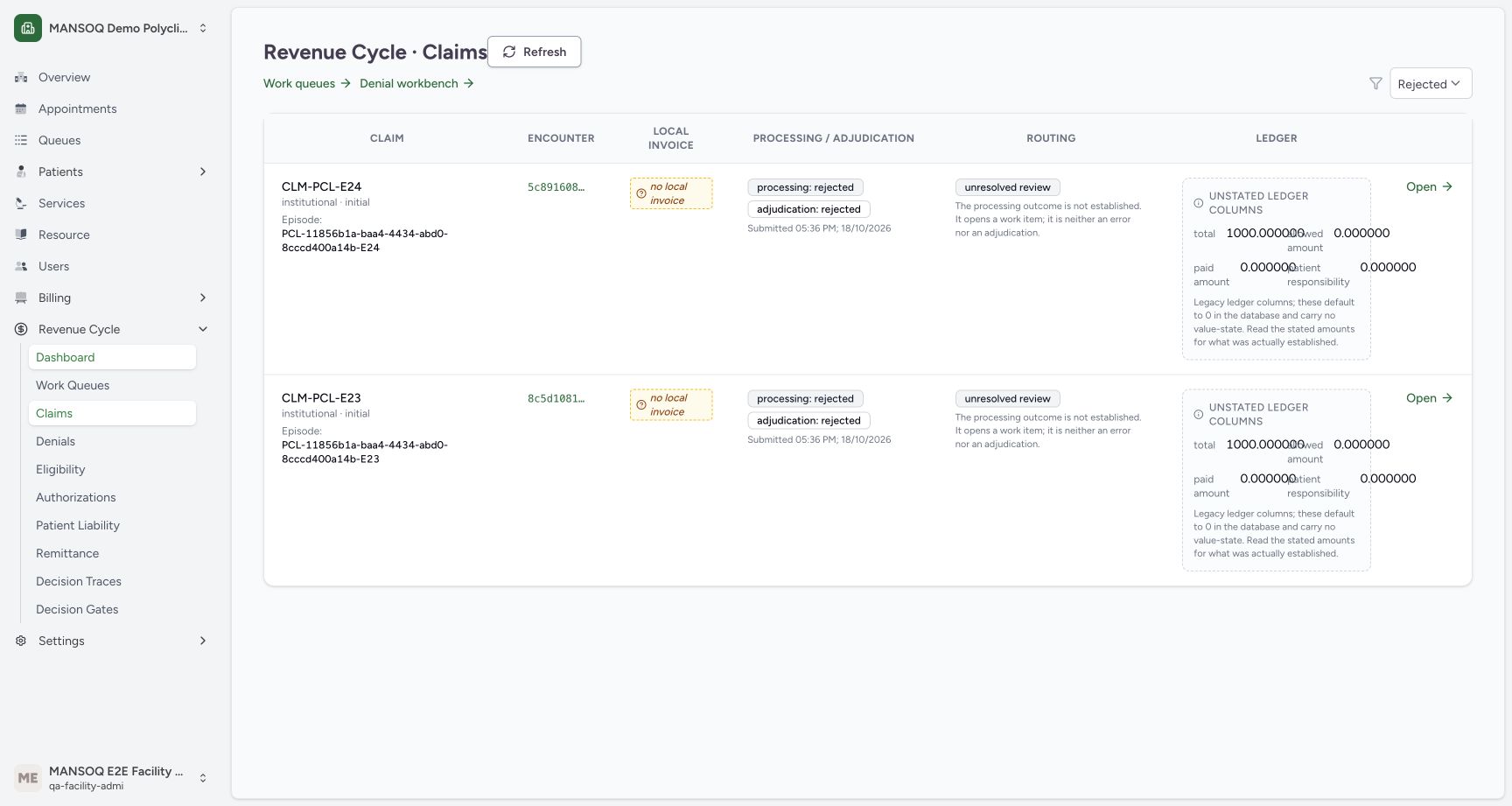1512x806 pixels.
Task: Click the Revenue Cycle dollar icon
Action: (x=21, y=329)
